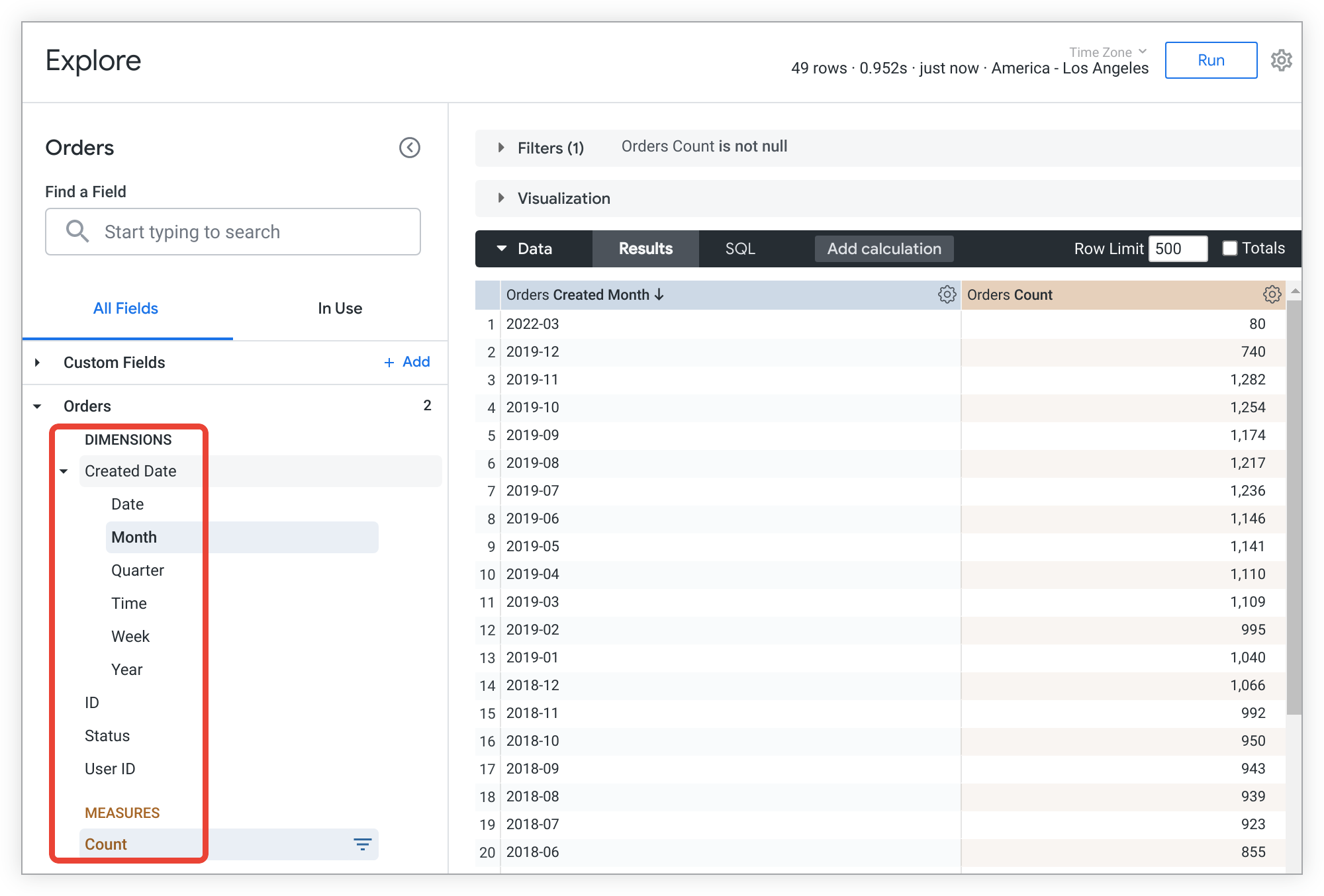Image resolution: width=1324 pixels, height=896 pixels.
Task: Select the Month dimension field
Action: pyautogui.click(x=134, y=537)
